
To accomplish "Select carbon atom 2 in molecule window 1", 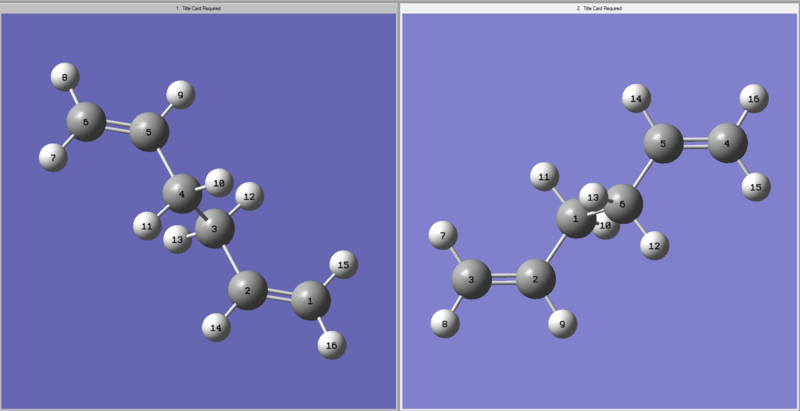I will [x=247, y=290].
